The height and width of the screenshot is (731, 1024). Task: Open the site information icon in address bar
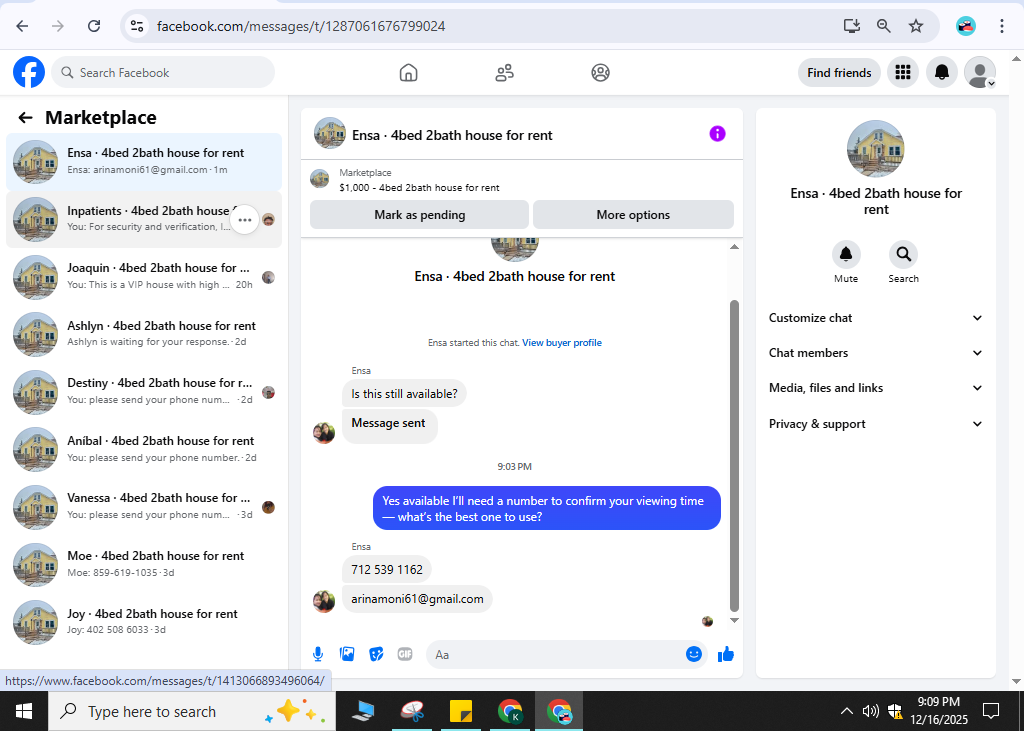[x=136, y=26]
